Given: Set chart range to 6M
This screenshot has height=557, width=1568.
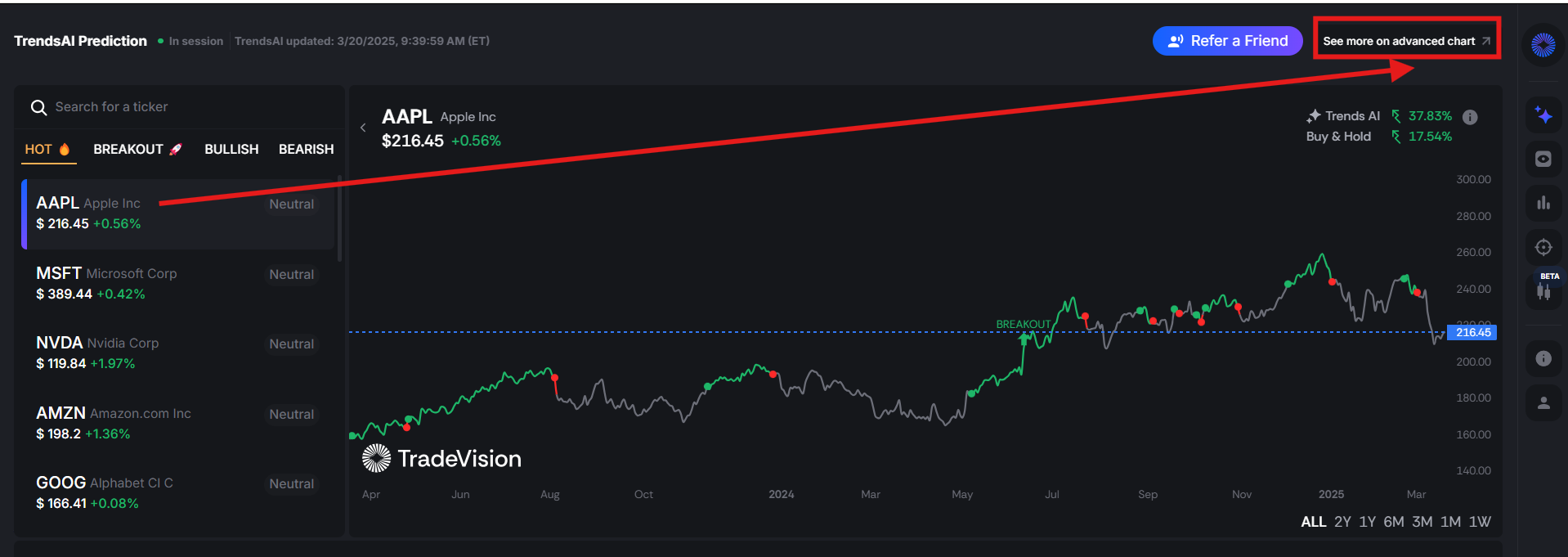Looking at the screenshot, I should click(1394, 522).
